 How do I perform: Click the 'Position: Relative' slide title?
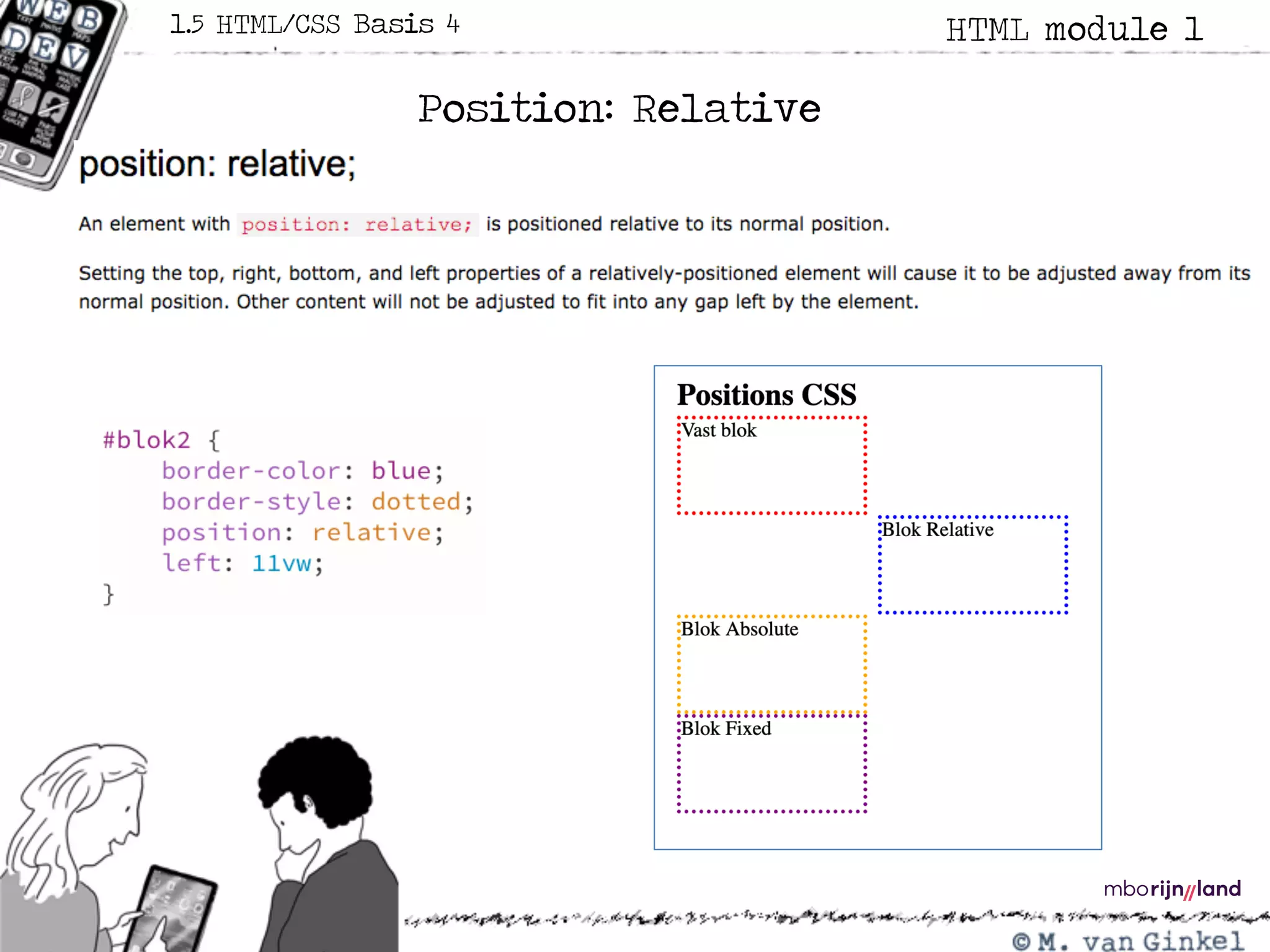point(619,109)
